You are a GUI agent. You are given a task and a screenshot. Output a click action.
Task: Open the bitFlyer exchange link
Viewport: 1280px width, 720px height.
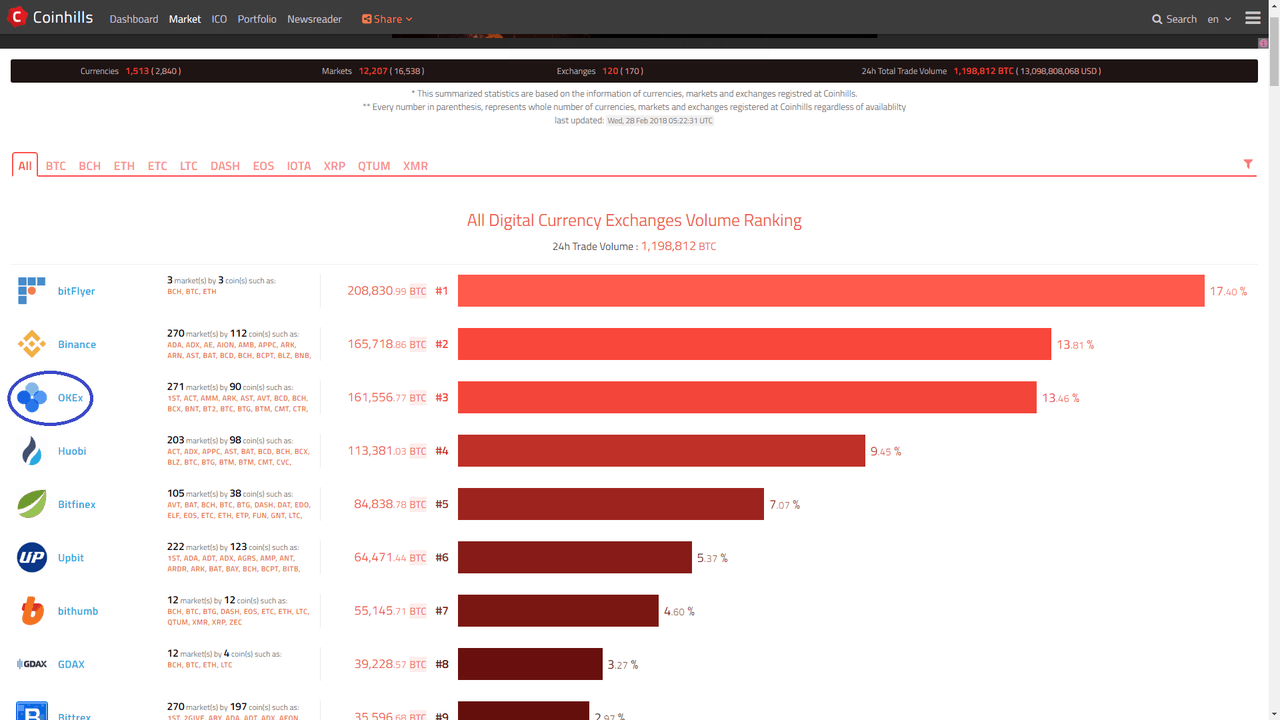click(76, 291)
